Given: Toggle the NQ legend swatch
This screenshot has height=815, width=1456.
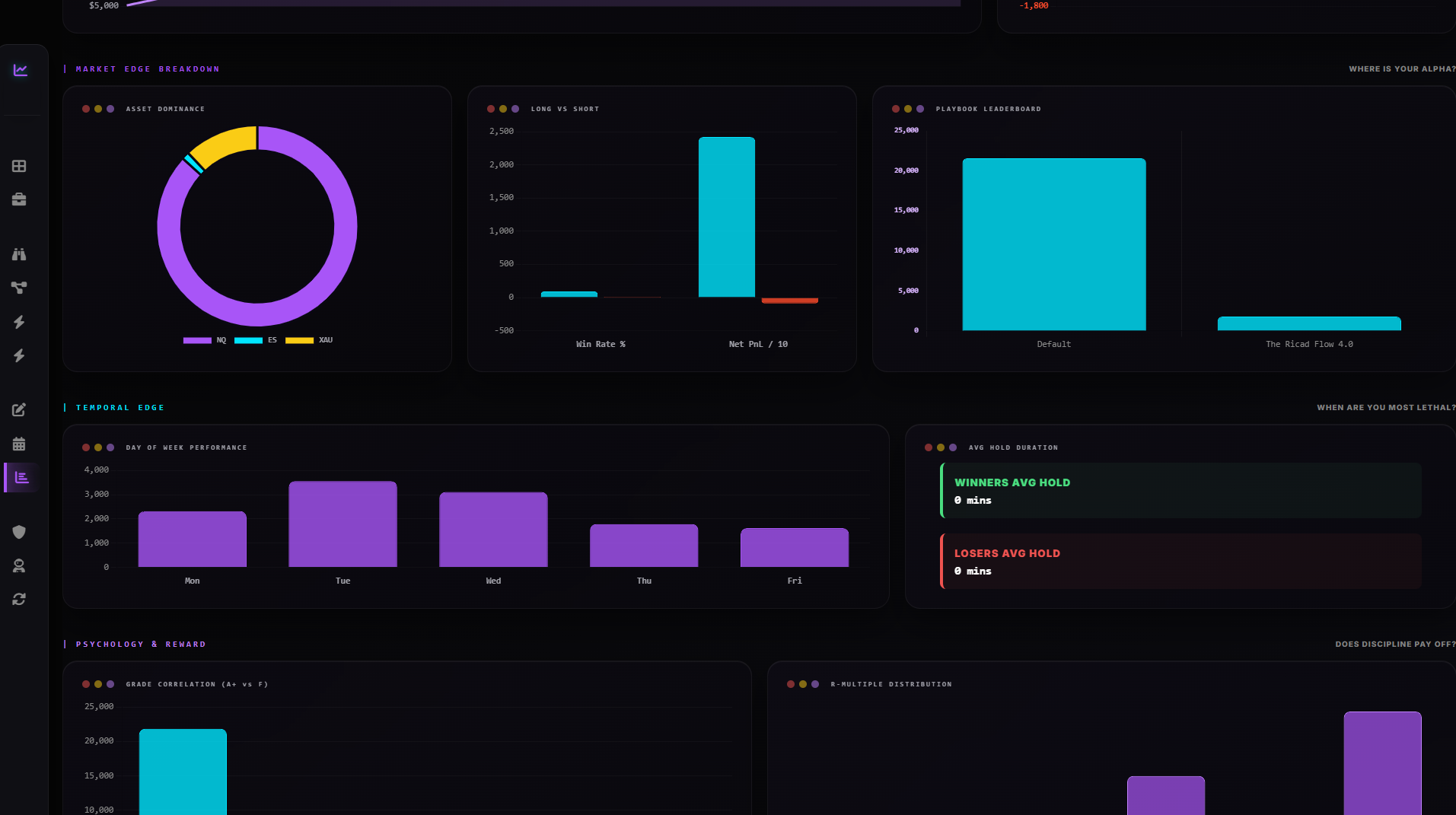Looking at the screenshot, I should 197,340.
